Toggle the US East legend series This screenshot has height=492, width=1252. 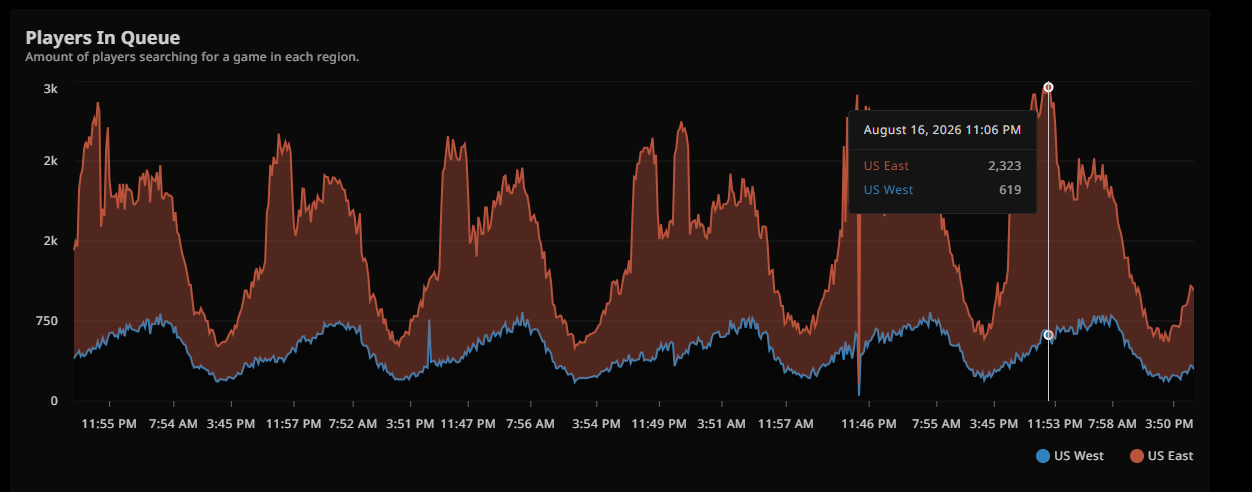(x=1162, y=456)
